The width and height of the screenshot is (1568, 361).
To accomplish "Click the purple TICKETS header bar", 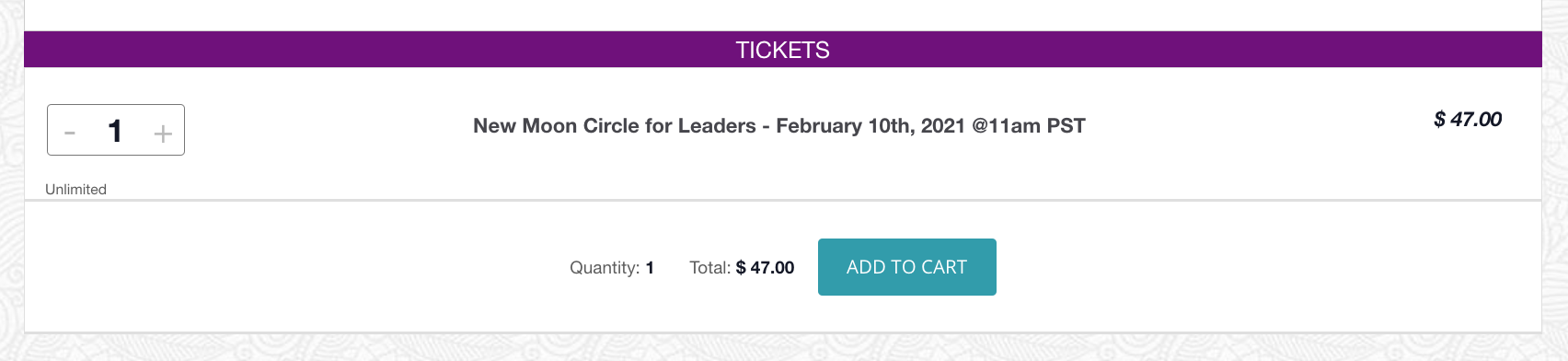I will pos(783,50).
